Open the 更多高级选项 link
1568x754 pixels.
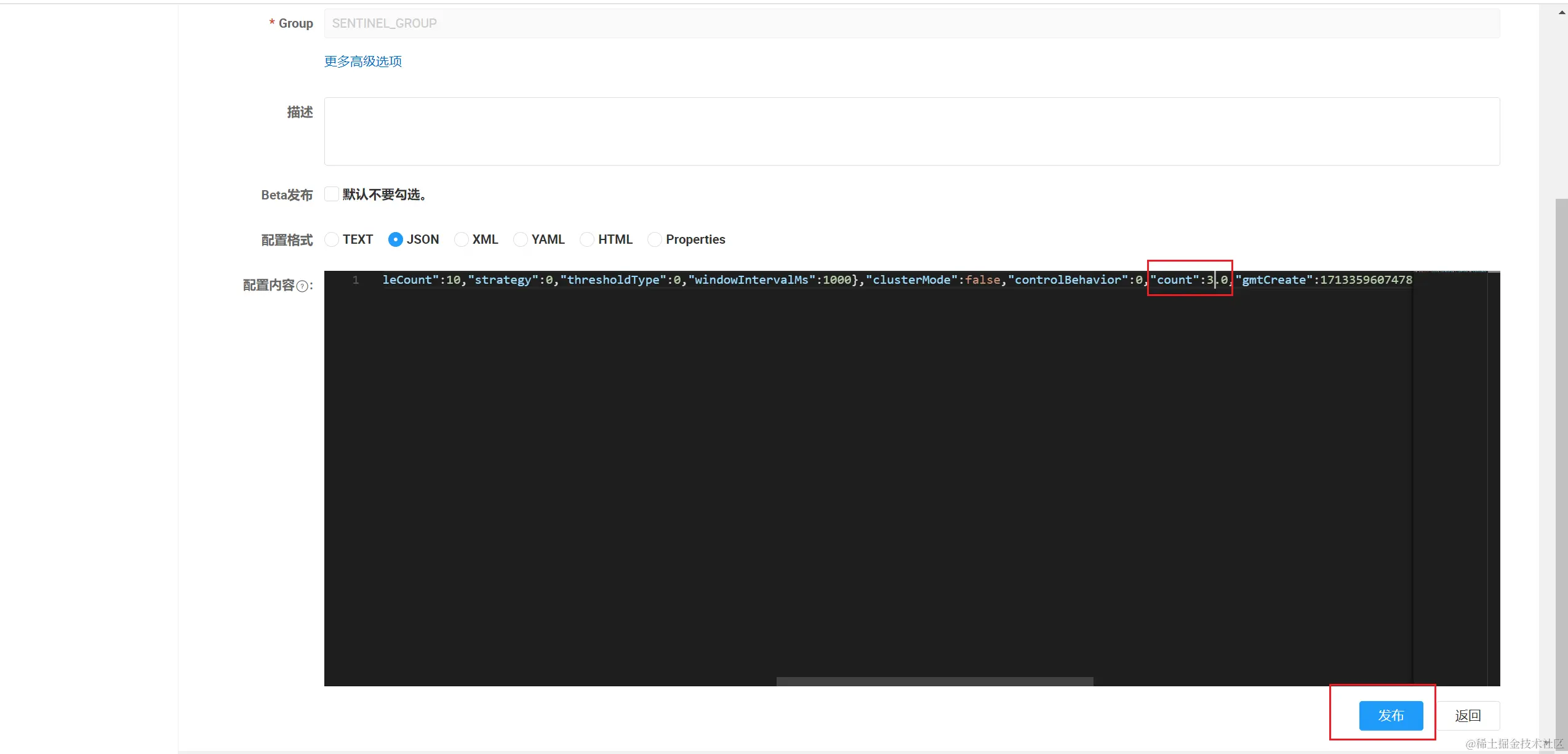pos(363,62)
